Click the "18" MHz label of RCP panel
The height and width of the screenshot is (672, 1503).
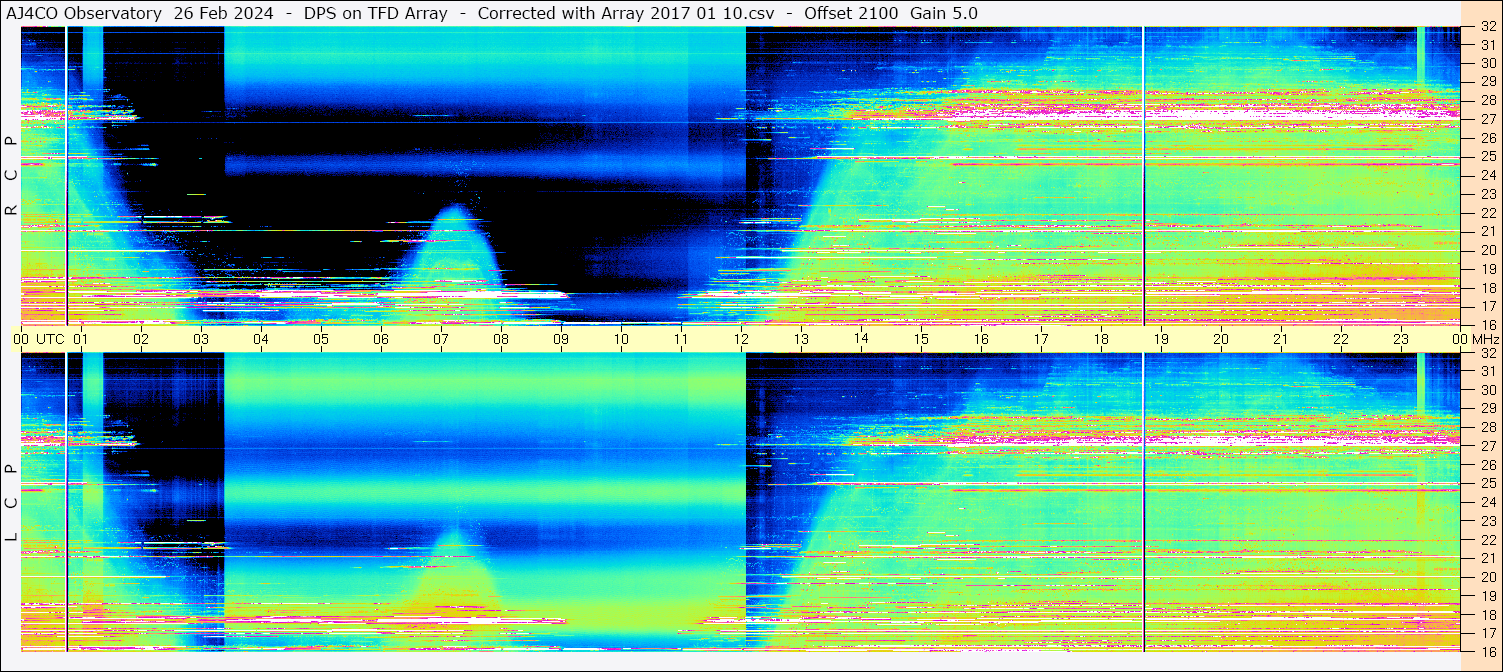pos(1487,287)
